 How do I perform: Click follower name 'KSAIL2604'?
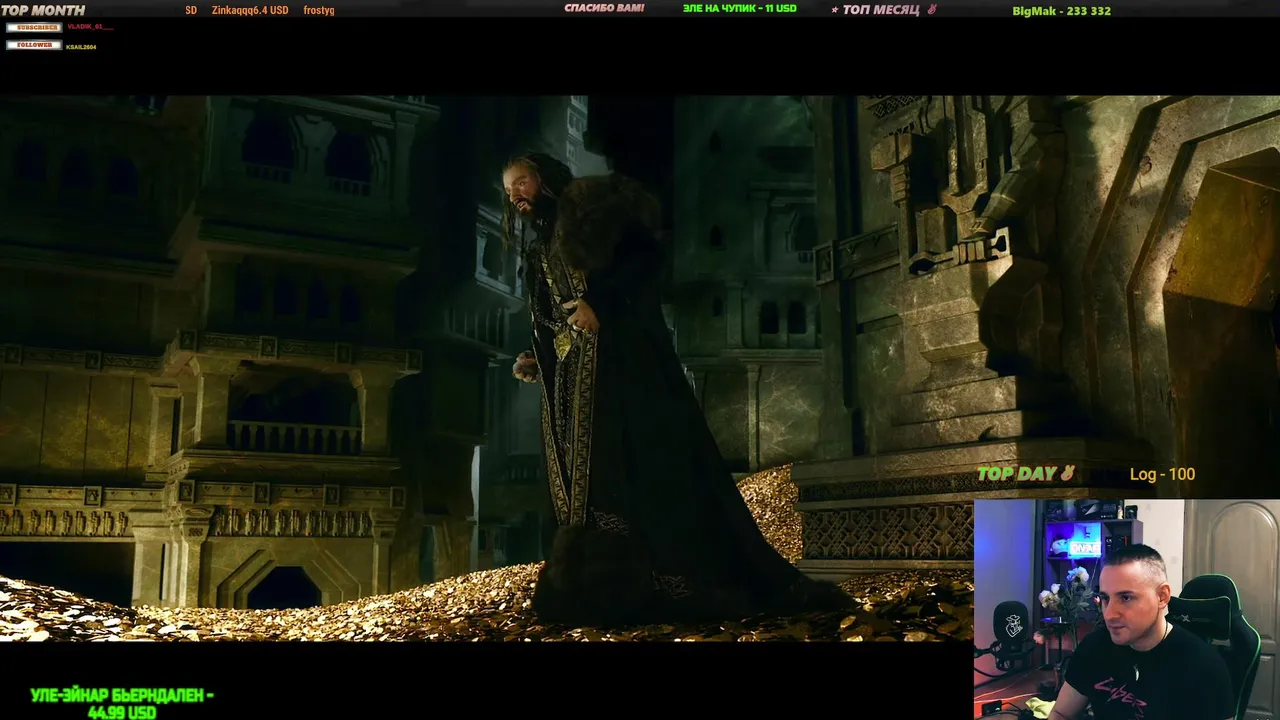click(81, 46)
